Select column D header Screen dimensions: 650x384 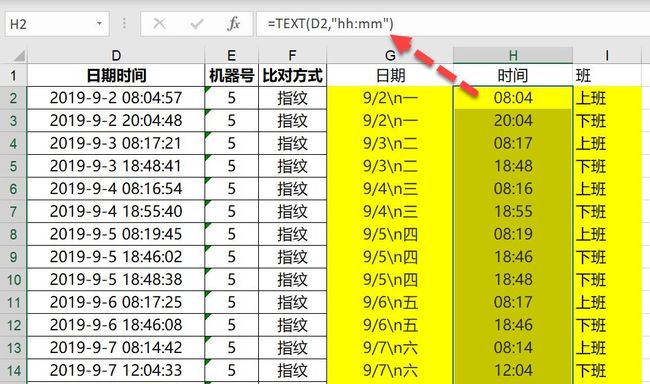click(x=116, y=55)
